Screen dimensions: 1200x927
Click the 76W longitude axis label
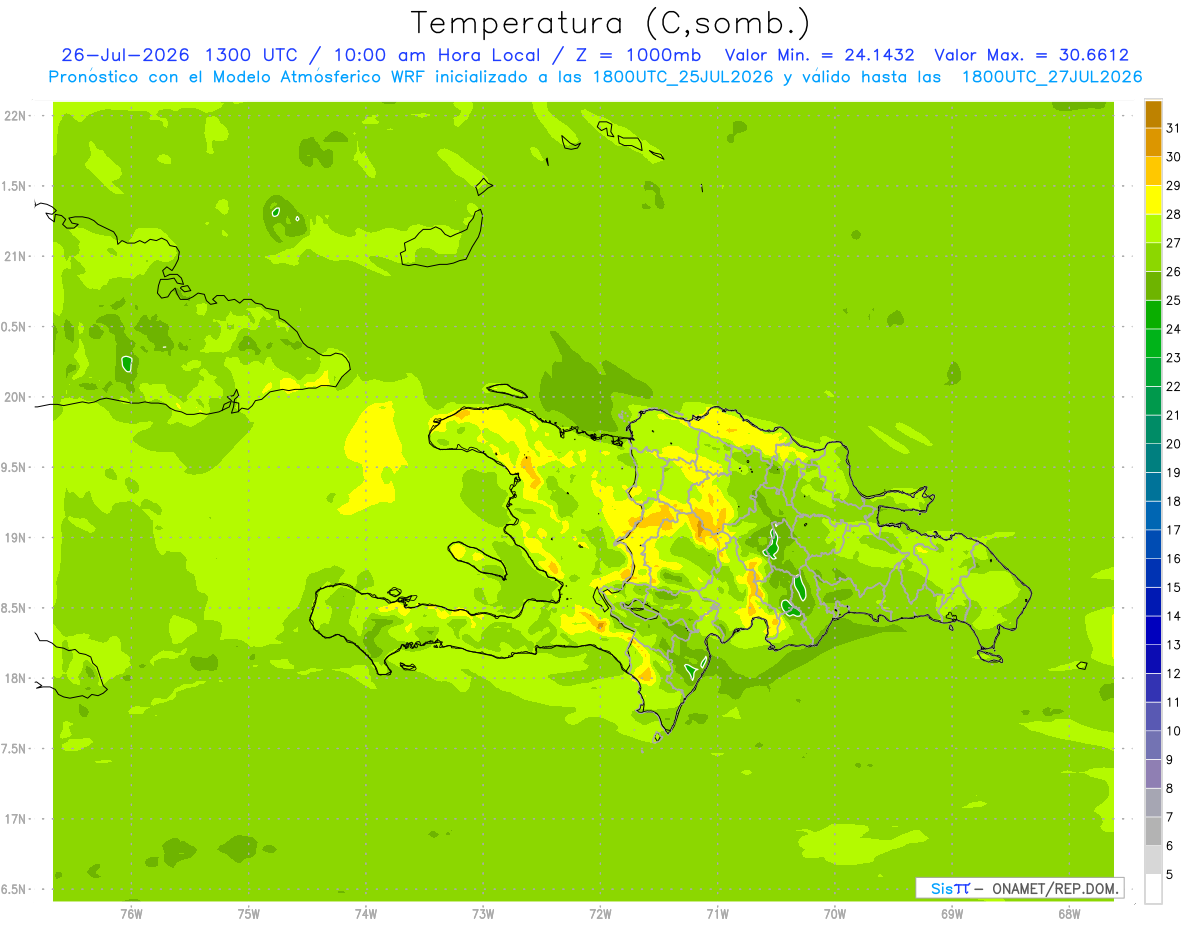[x=131, y=913]
